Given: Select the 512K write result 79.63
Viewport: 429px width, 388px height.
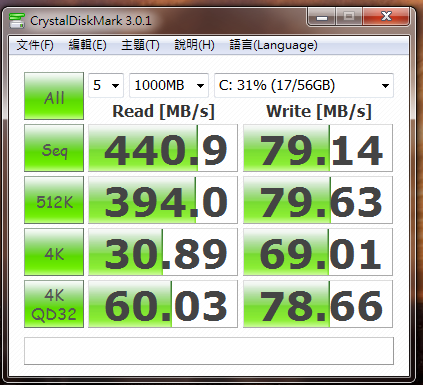Looking at the screenshot, I should 318,200.
